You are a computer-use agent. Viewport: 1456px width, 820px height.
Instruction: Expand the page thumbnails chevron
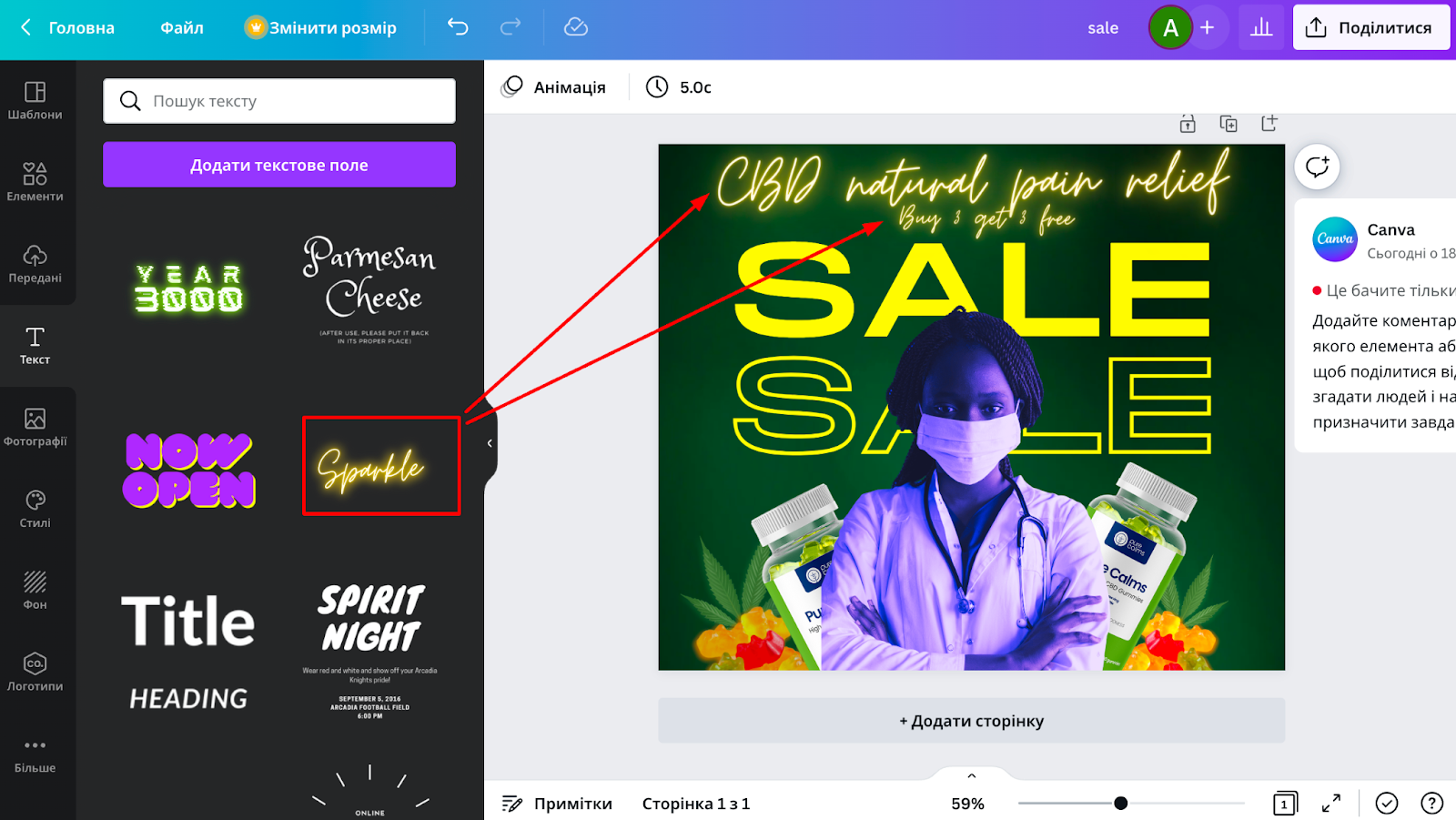click(972, 775)
